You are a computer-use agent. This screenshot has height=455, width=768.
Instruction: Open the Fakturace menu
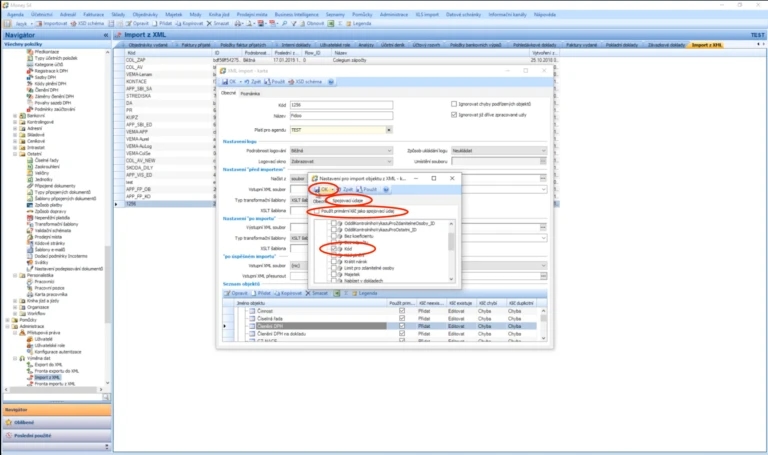(93, 15)
